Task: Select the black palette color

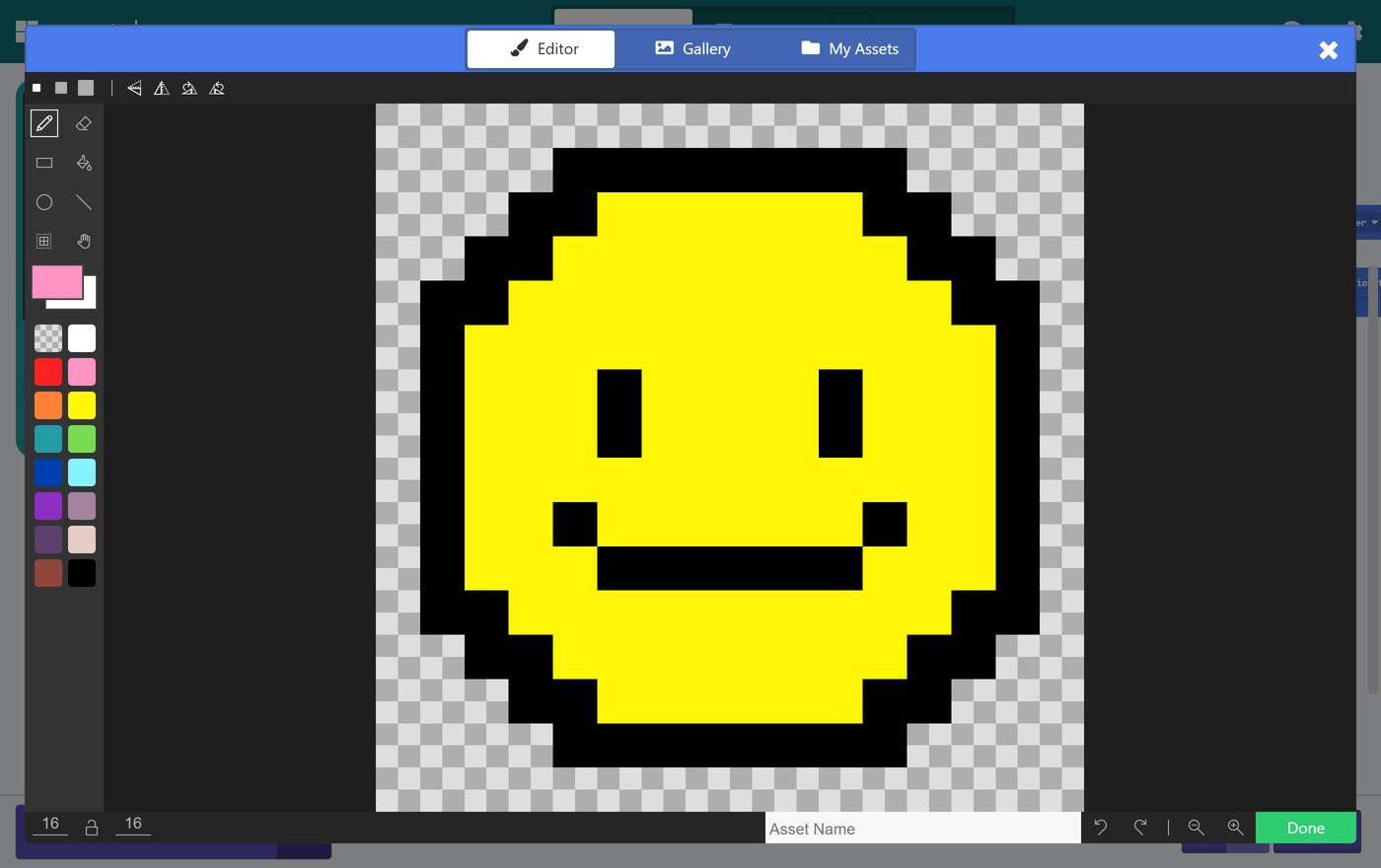Action: (82, 573)
